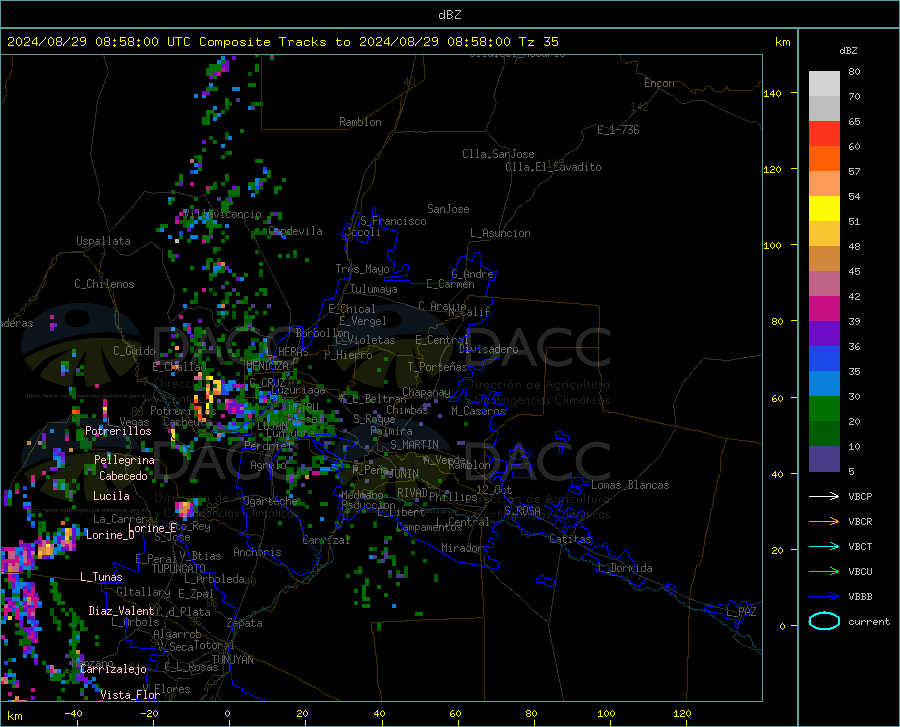Pick the bright green 20-30 dBZ color band
900x727 pixels.
(824, 409)
